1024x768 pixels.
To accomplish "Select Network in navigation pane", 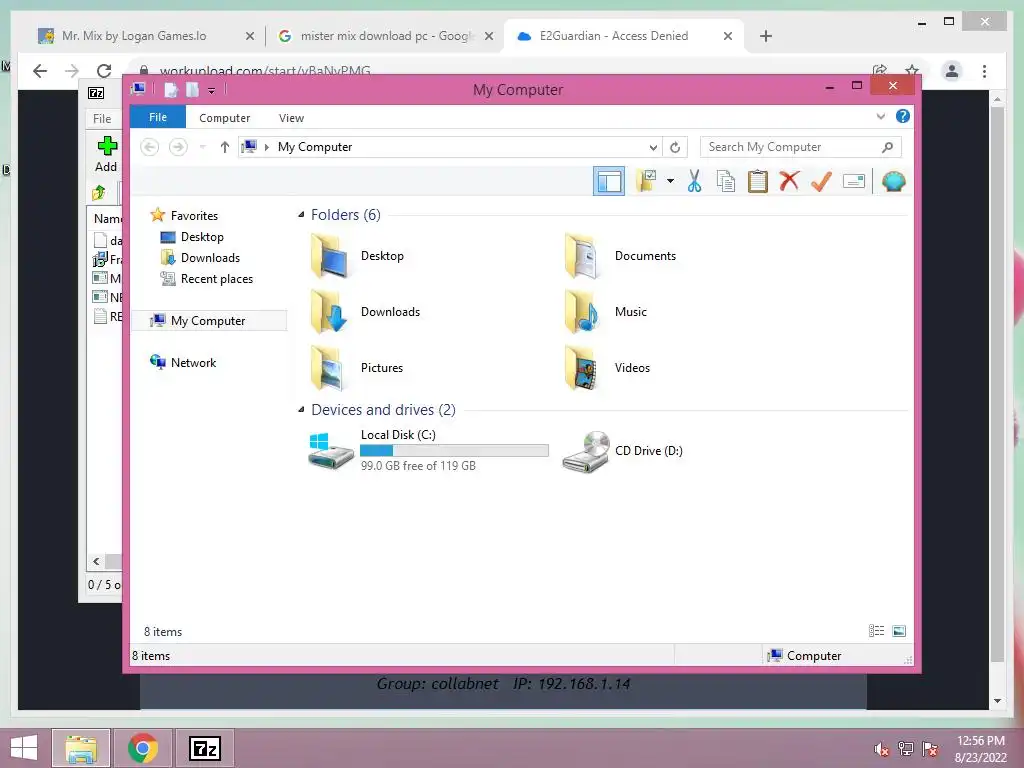I will (183, 362).
